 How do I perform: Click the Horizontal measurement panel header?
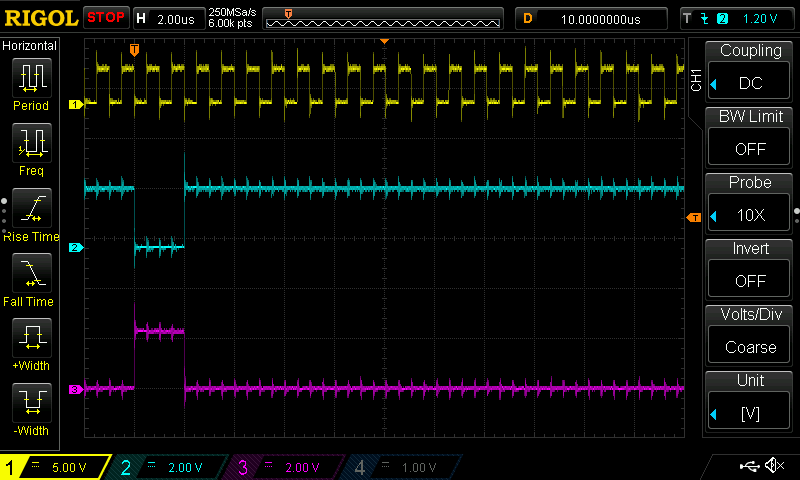[29, 46]
